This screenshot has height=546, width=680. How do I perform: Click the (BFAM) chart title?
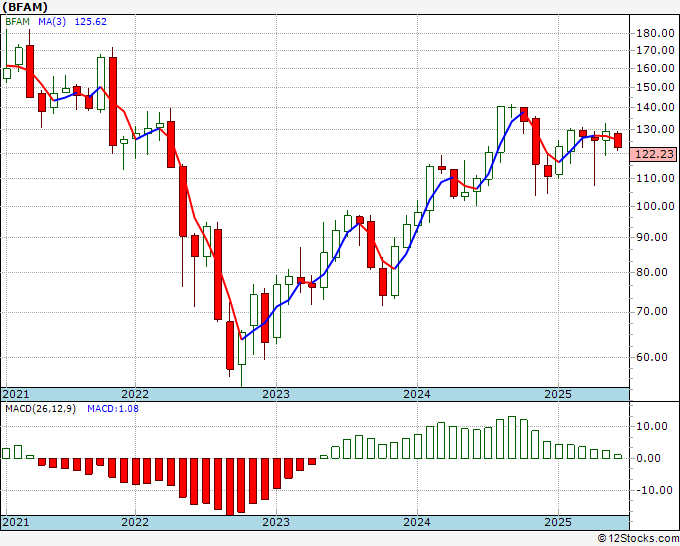[x=25, y=7]
